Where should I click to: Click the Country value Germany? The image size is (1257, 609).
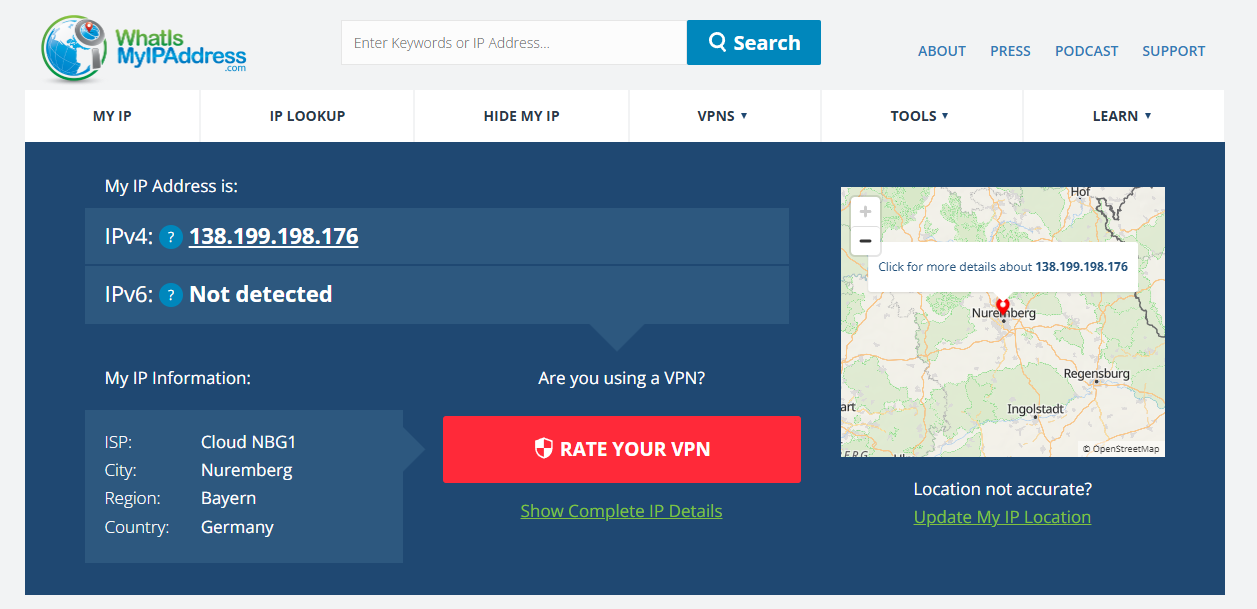click(x=237, y=527)
